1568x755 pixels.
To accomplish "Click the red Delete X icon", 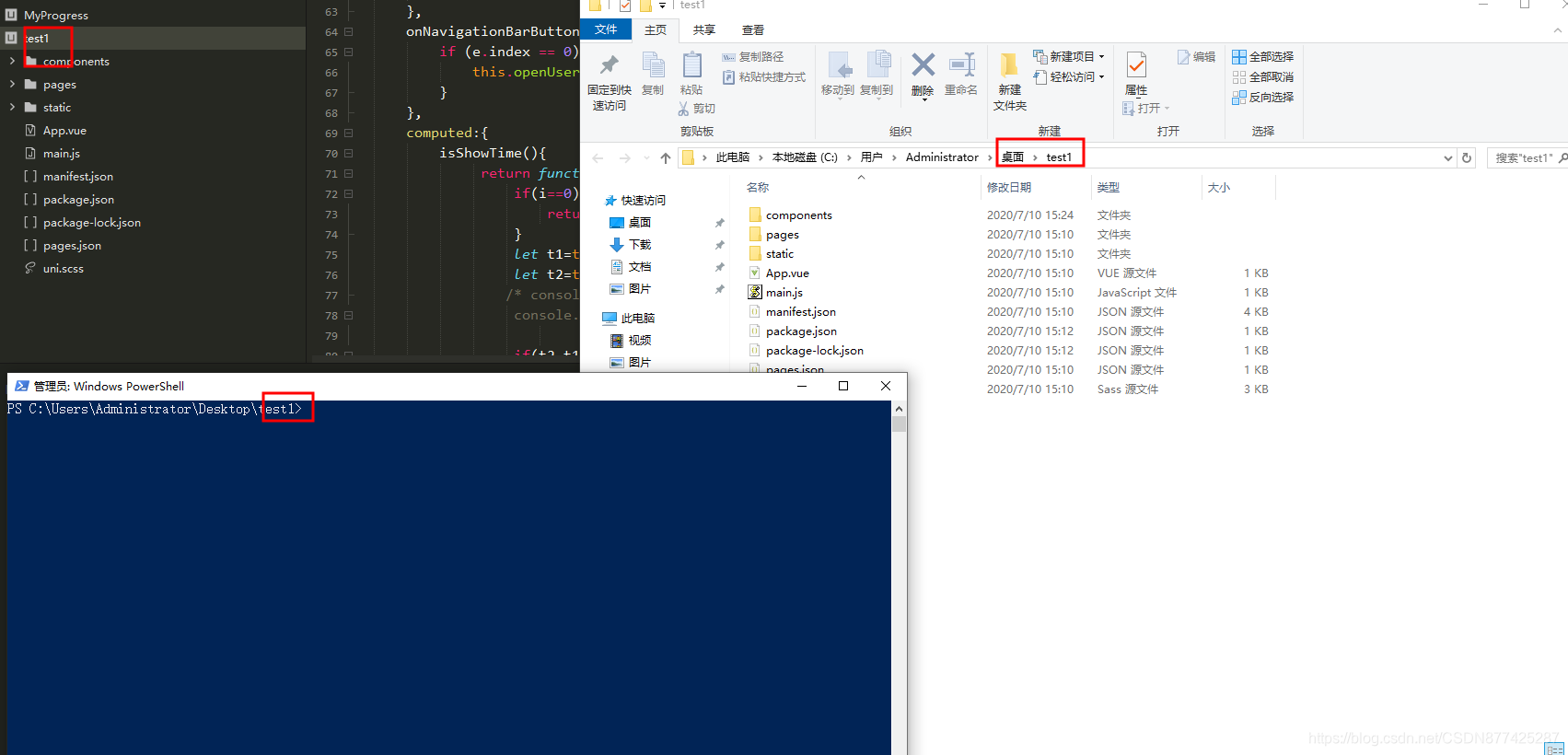I will (x=923, y=64).
